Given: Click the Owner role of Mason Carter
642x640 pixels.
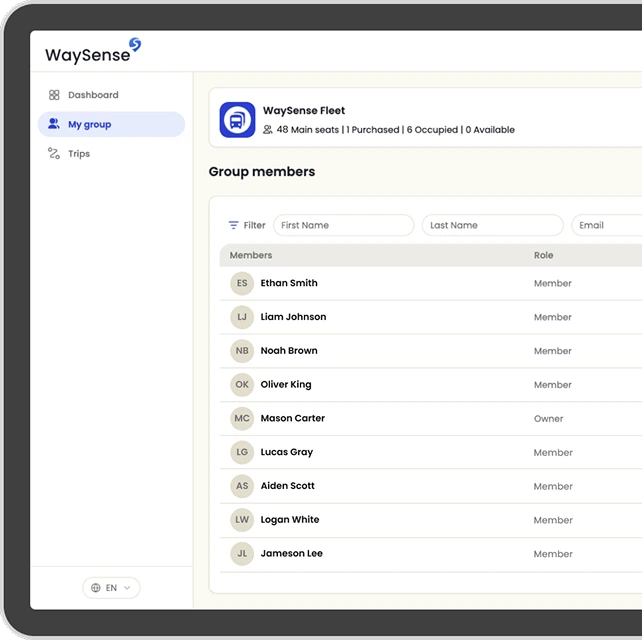Looking at the screenshot, I should click(549, 418).
